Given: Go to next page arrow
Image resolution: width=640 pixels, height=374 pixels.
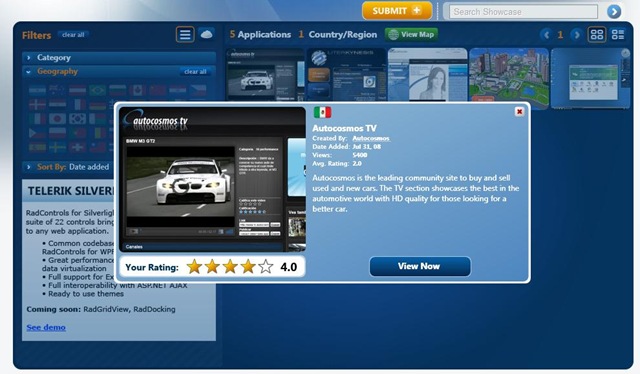Looking at the screenshot, I should 576,35.
